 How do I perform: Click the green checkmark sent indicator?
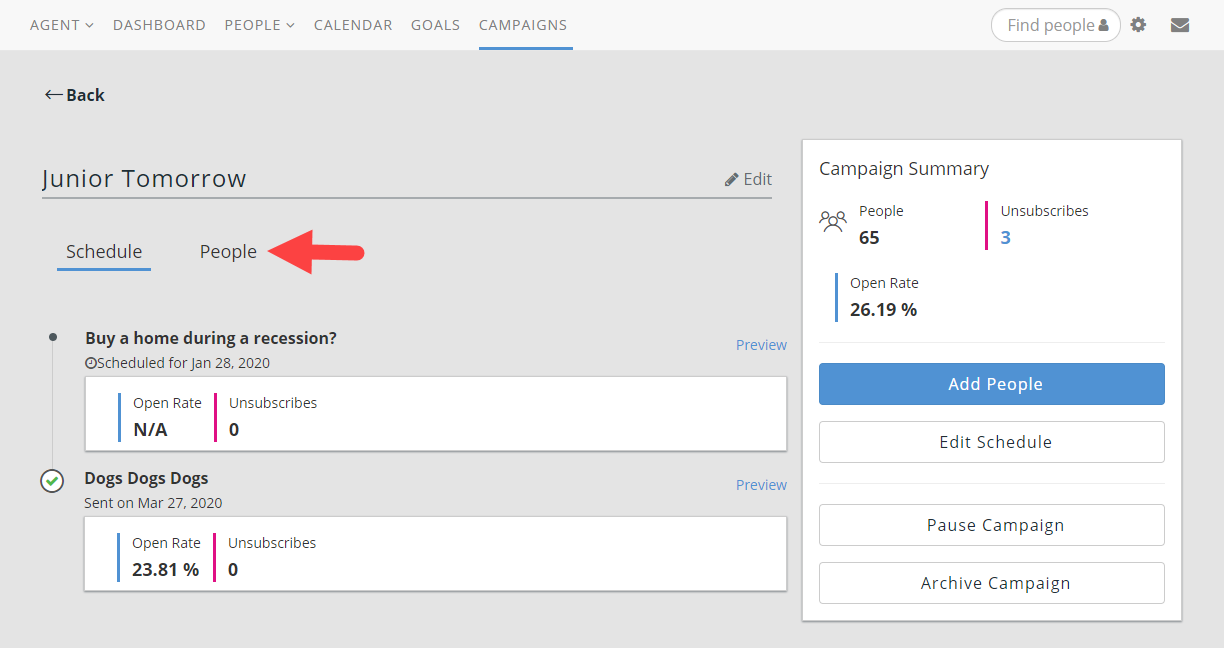[52, 481]
